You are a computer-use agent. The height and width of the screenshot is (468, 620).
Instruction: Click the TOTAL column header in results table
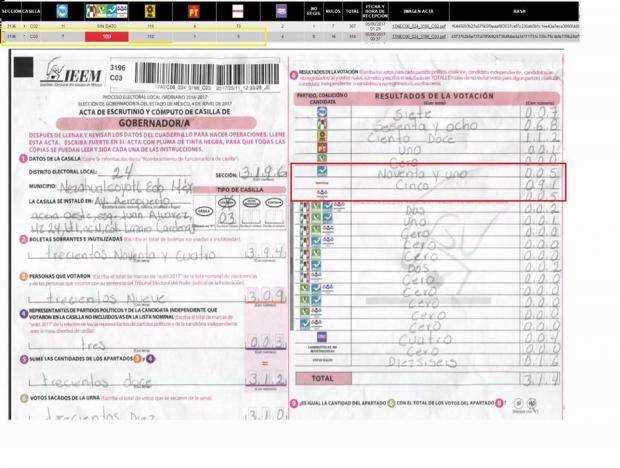coord(352,11)
